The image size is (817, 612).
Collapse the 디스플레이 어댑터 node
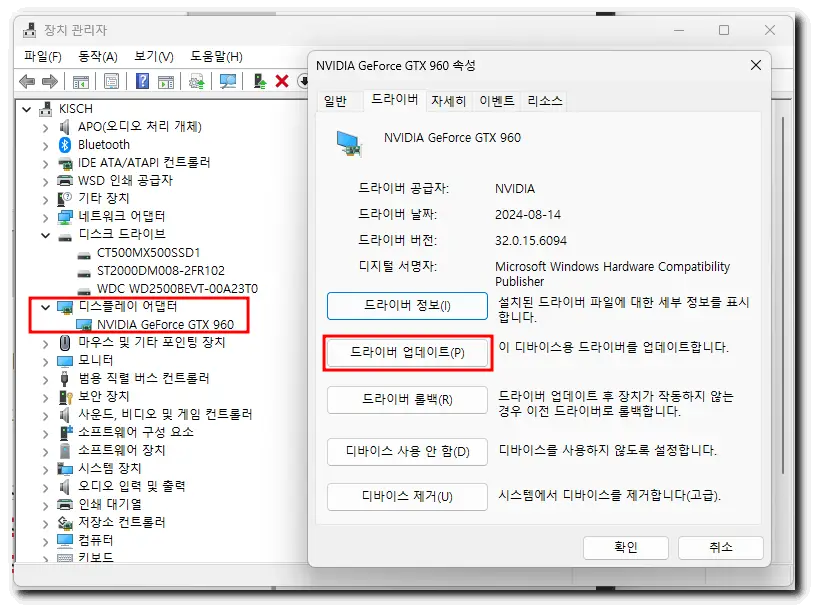pos(44,307)
